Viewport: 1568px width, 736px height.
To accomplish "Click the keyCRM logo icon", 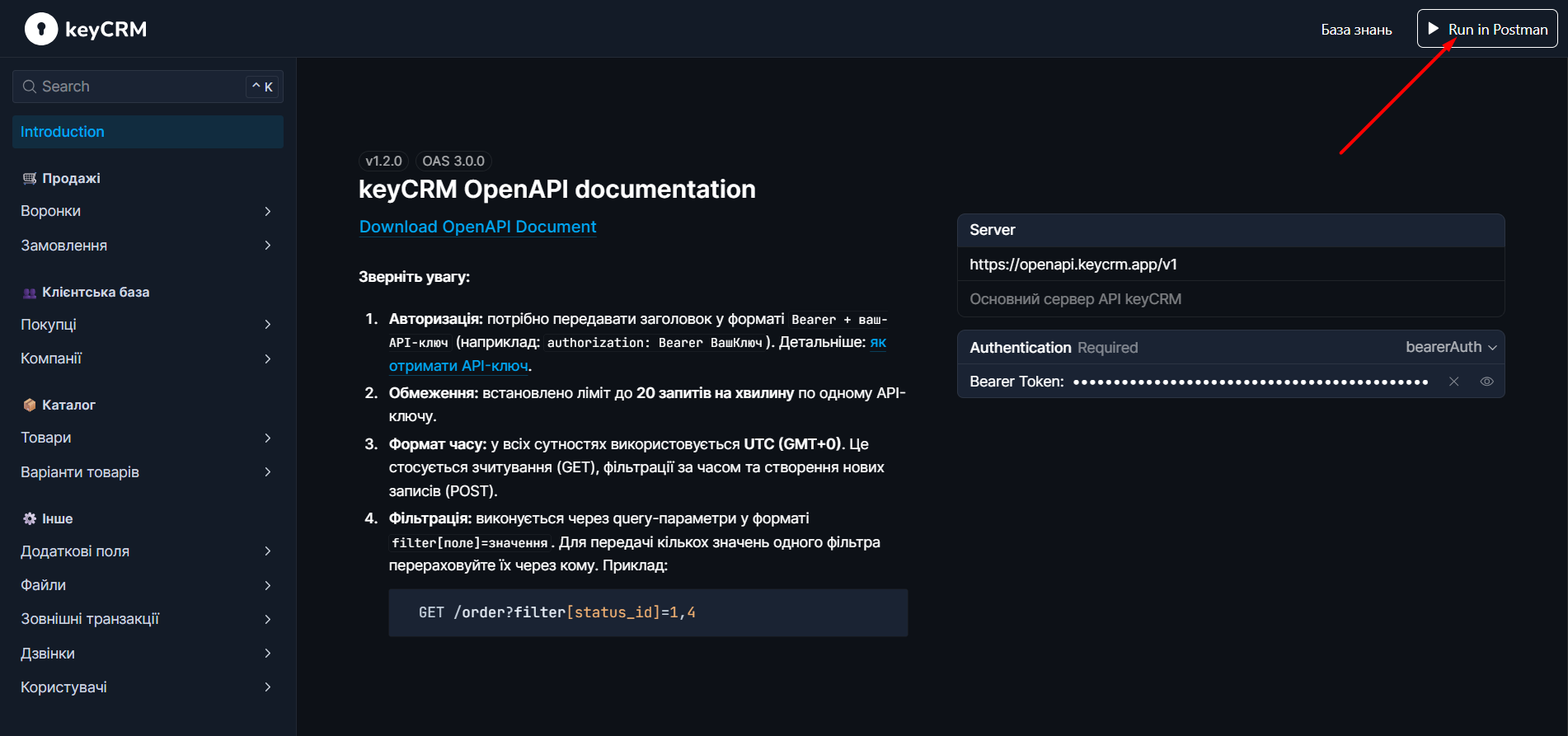I will click(41, 29).
